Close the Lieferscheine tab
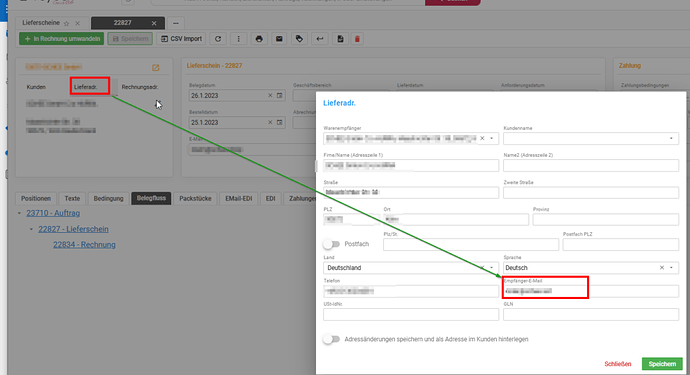The image size is (690, 375). point(77,23)
